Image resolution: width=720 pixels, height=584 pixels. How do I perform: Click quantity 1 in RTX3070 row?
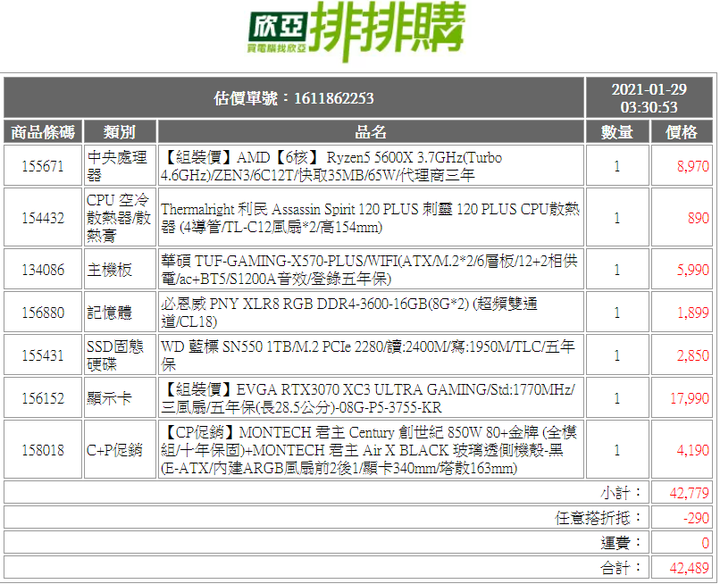click(x=617, y=398)
